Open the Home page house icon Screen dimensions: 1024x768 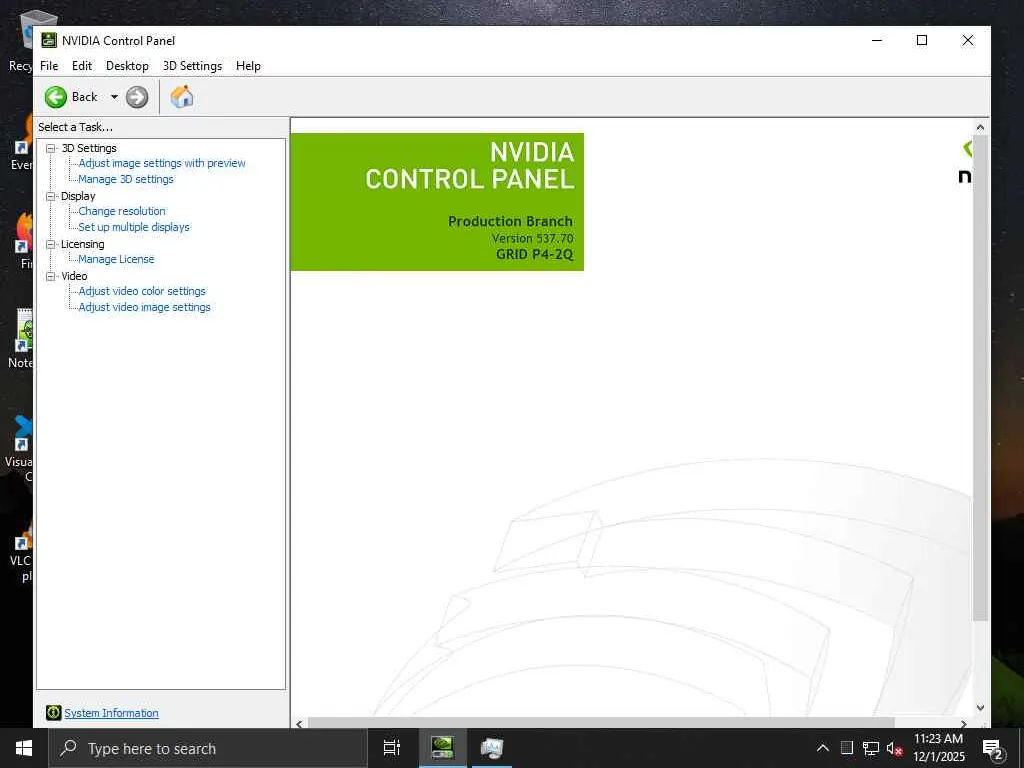182,97
